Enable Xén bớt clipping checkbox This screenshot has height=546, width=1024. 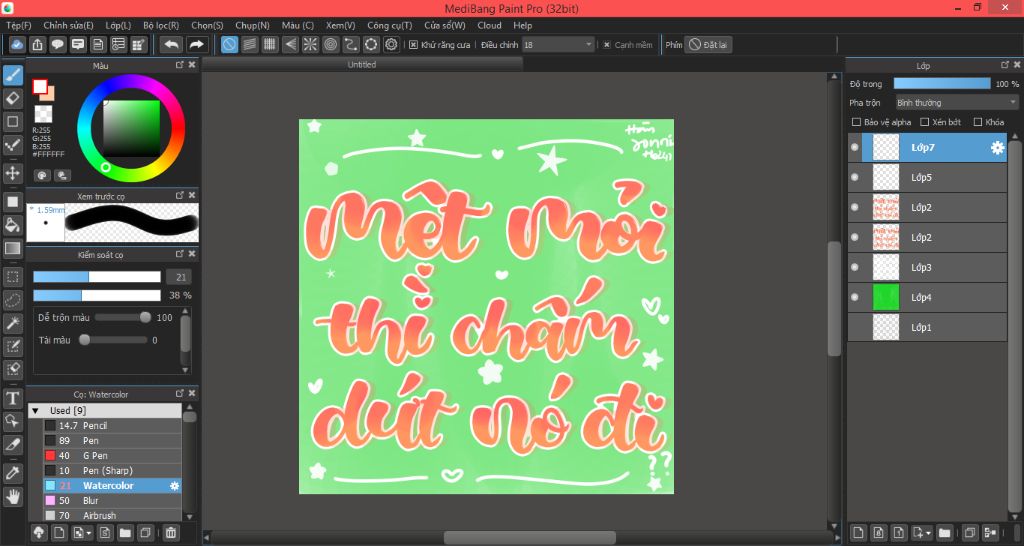coord(924,122)
